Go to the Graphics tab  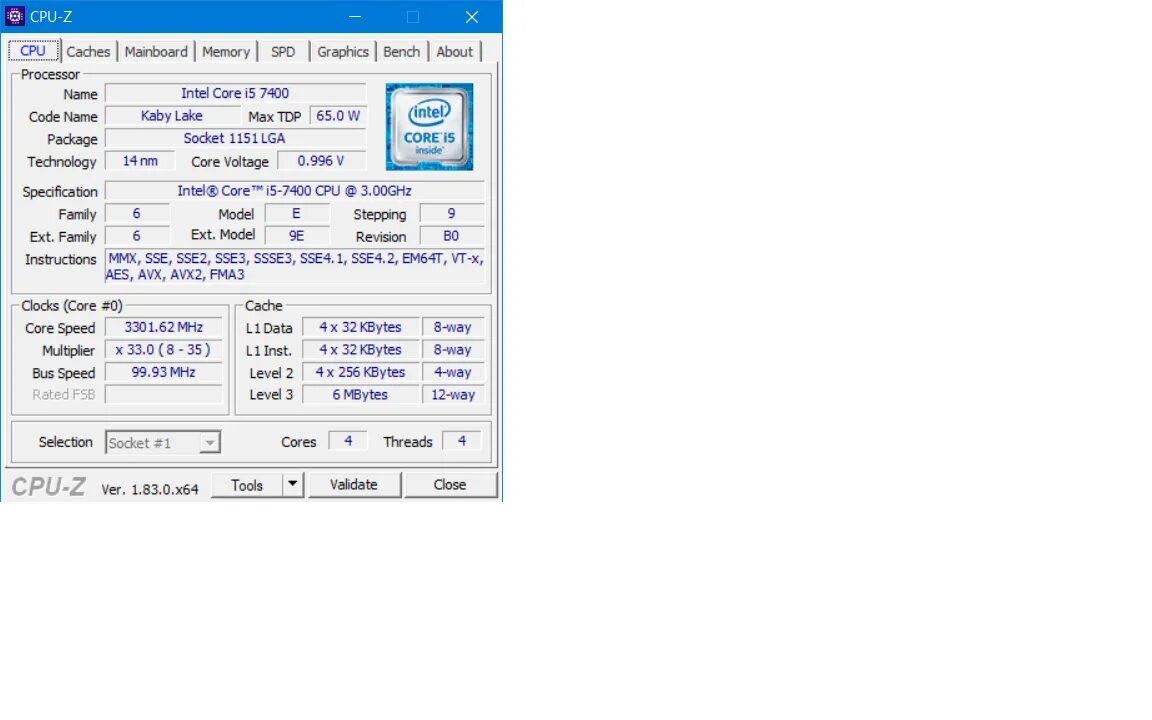(342, 51)
